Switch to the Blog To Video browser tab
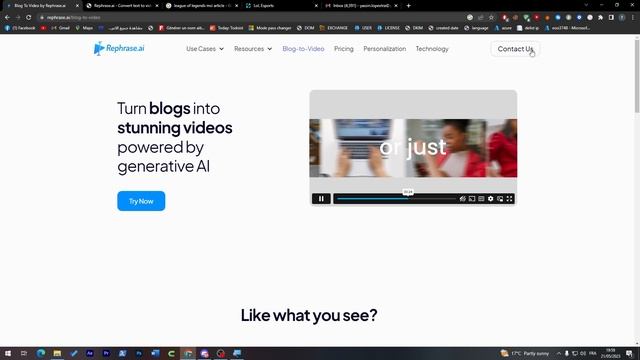The height and width of the screenshot is (360, 640). pos(41,6)
